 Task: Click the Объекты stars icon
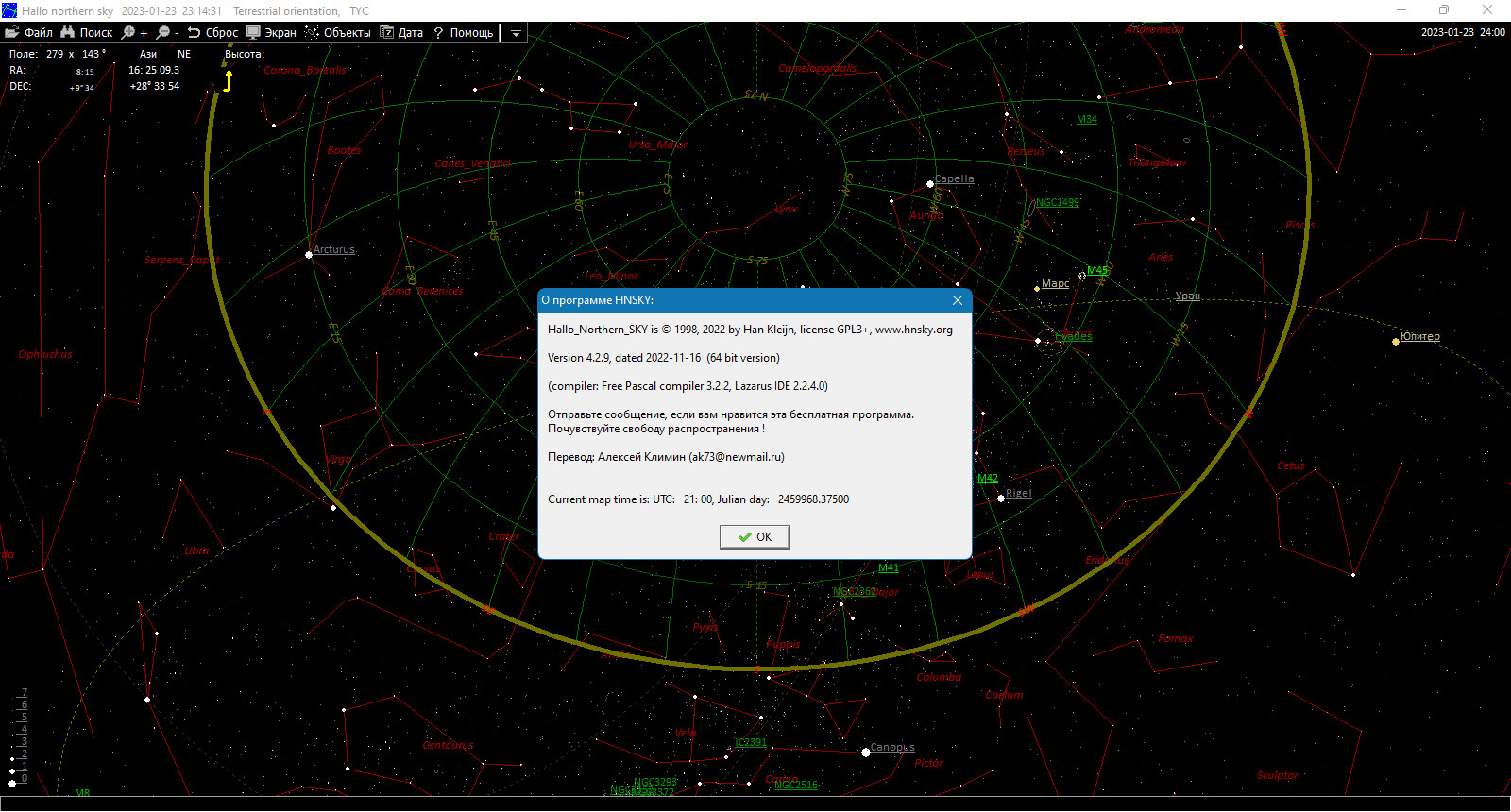[312, 32]
